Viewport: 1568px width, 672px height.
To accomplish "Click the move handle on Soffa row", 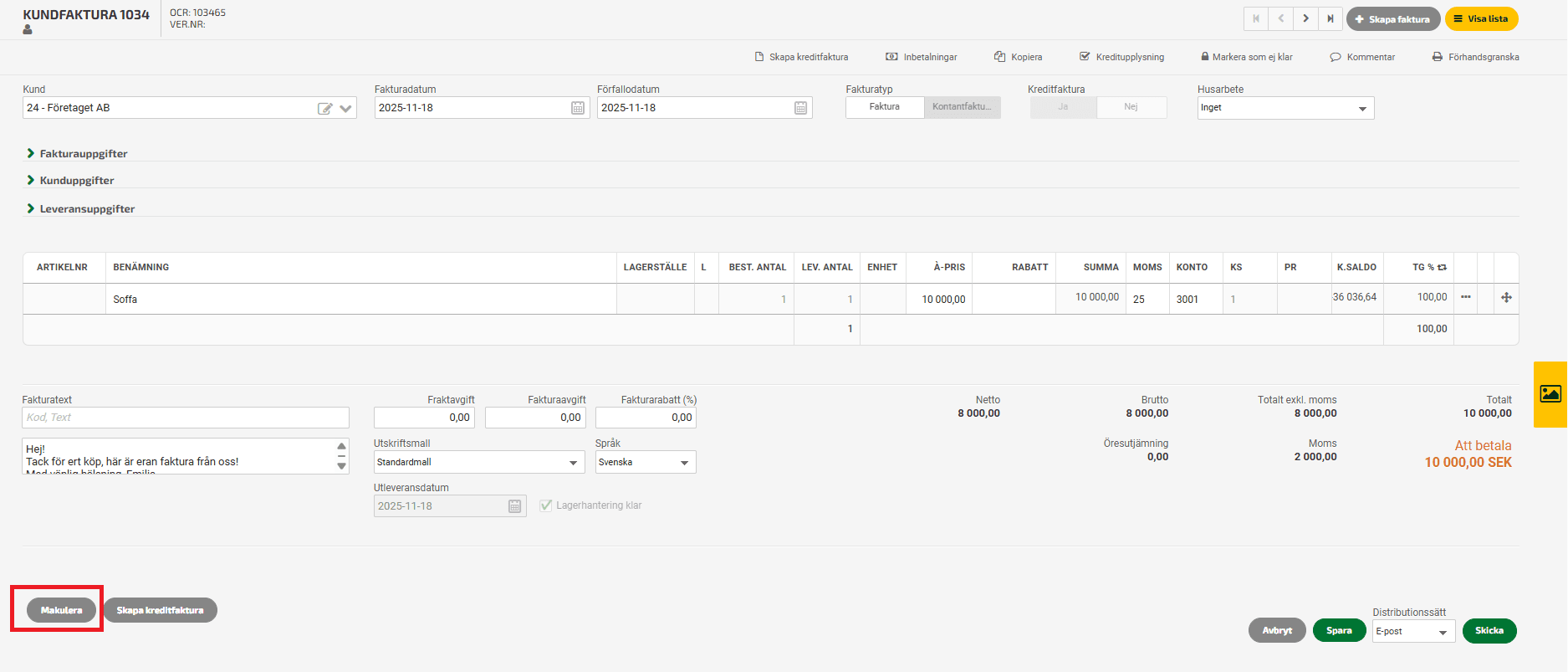I will [x=1506, y=298].
